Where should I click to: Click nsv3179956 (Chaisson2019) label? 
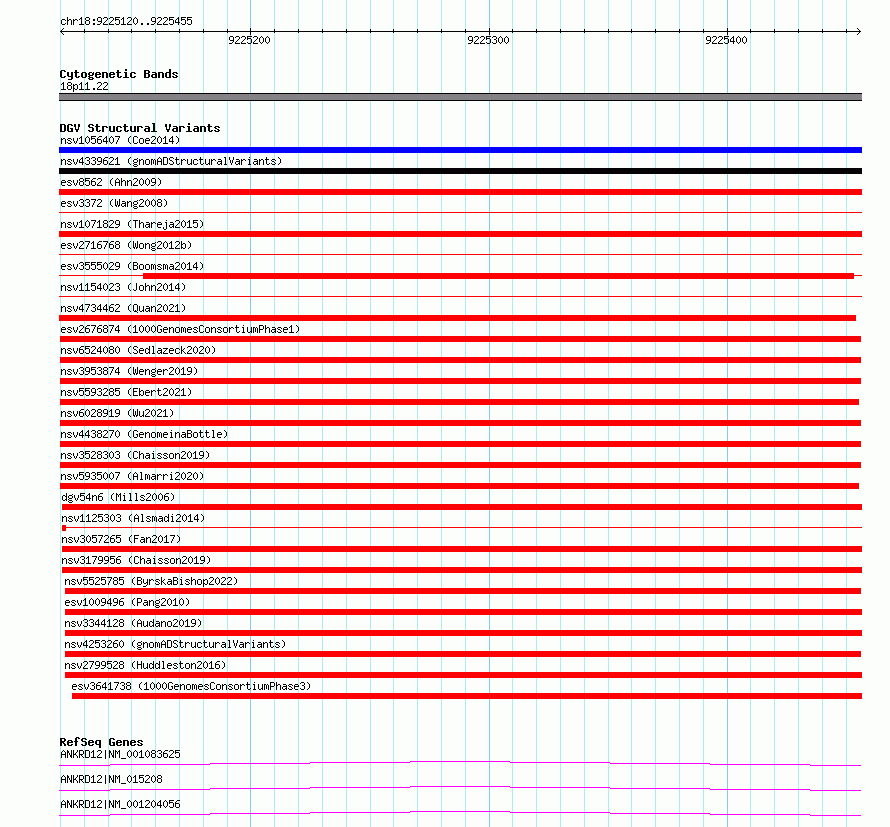(136, 560)
